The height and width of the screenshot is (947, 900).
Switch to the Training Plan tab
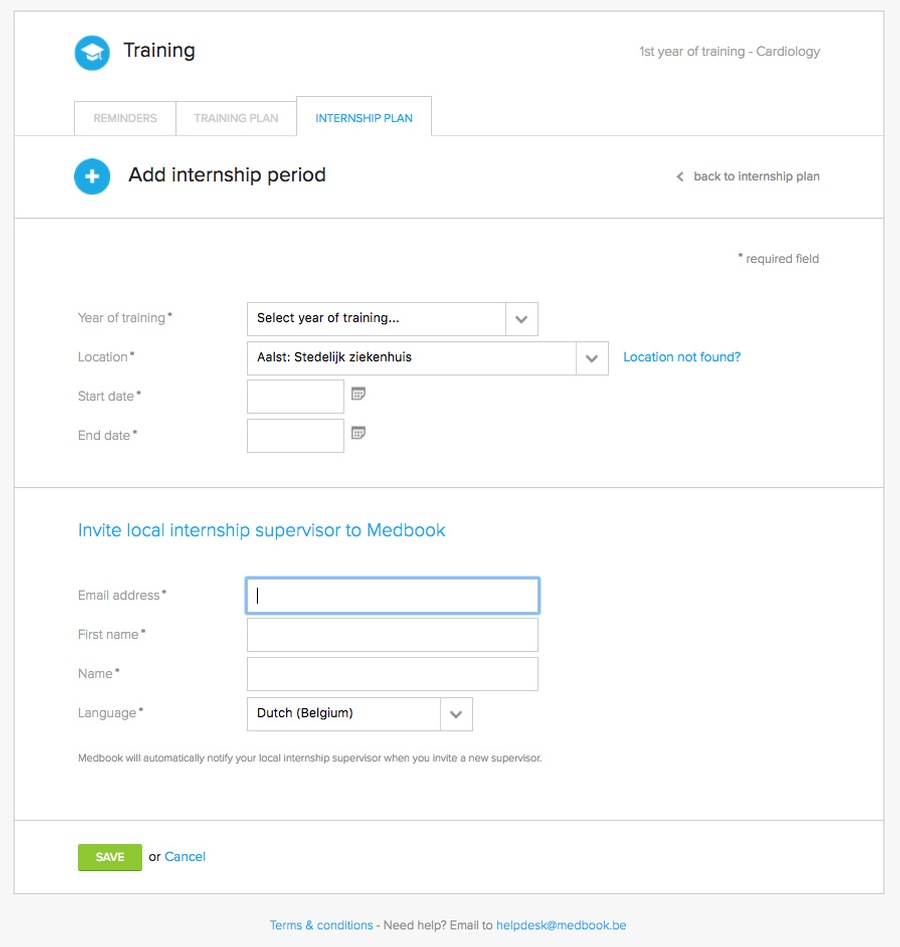236,118
